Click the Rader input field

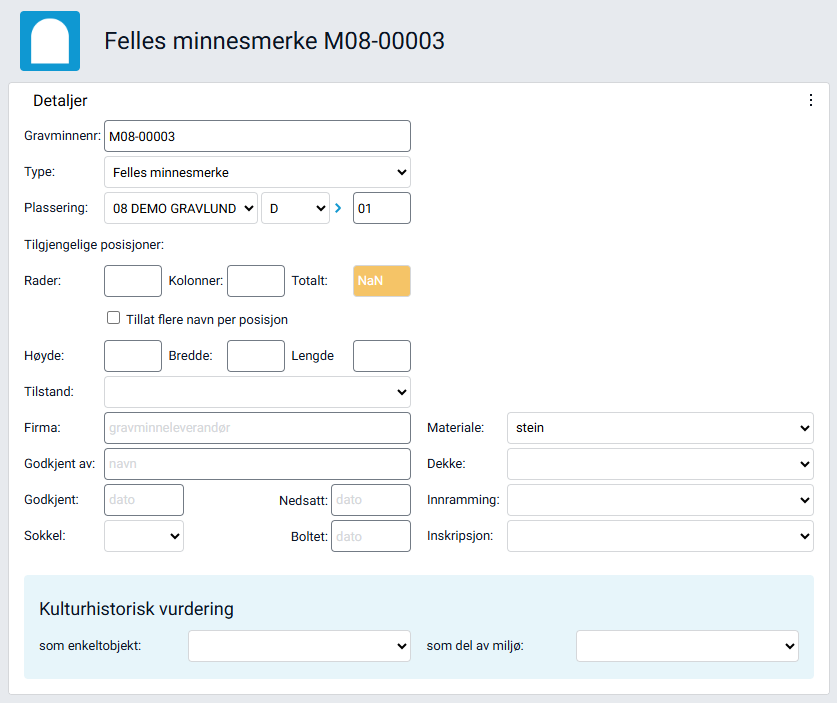click(x=132, y=280)
